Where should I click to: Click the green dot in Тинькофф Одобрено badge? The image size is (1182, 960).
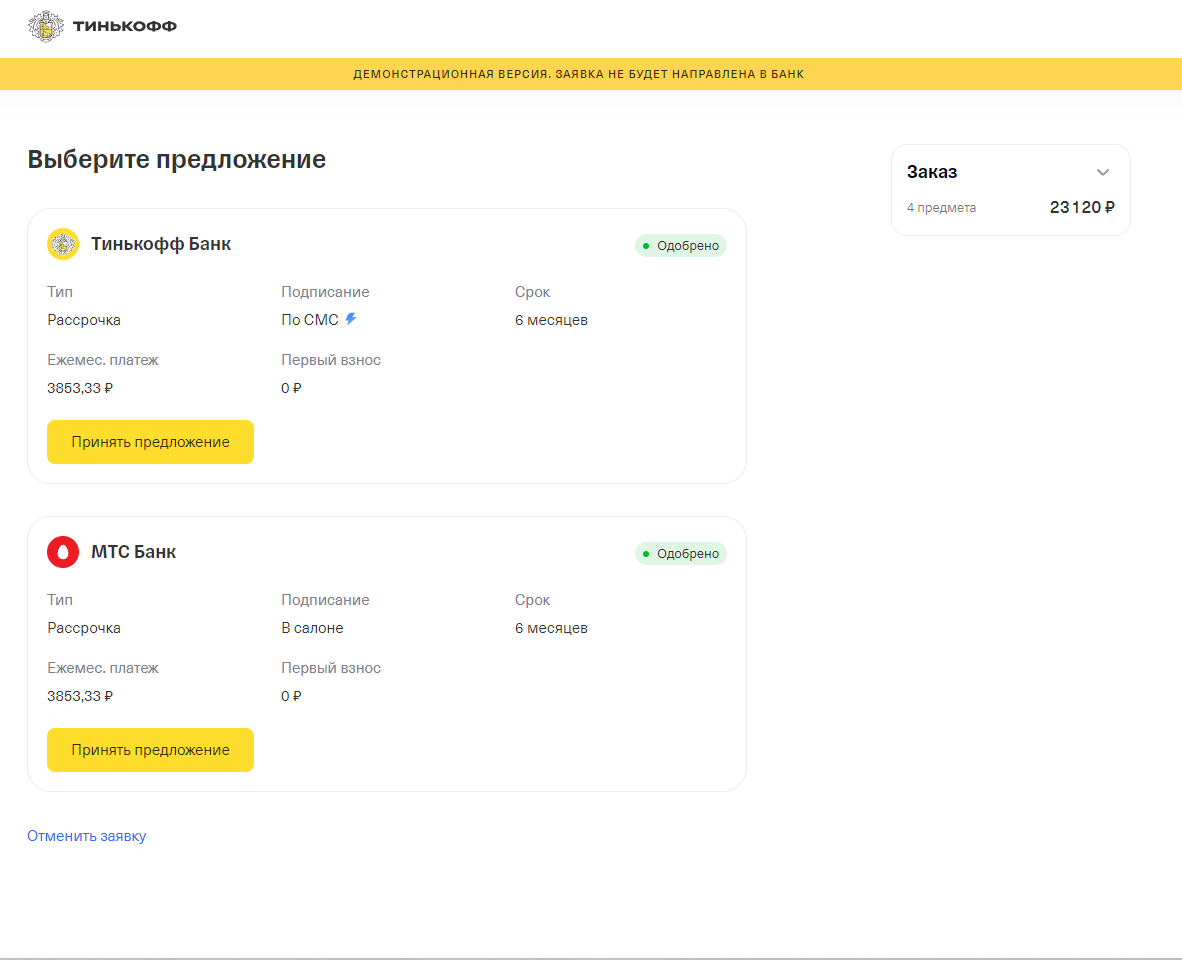[646, 246]
